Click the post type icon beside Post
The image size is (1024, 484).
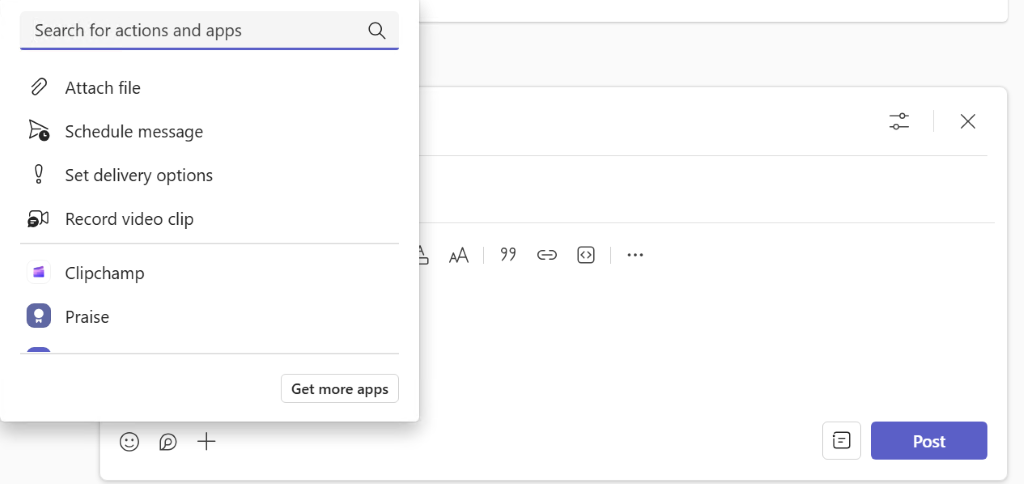(842, 441)
